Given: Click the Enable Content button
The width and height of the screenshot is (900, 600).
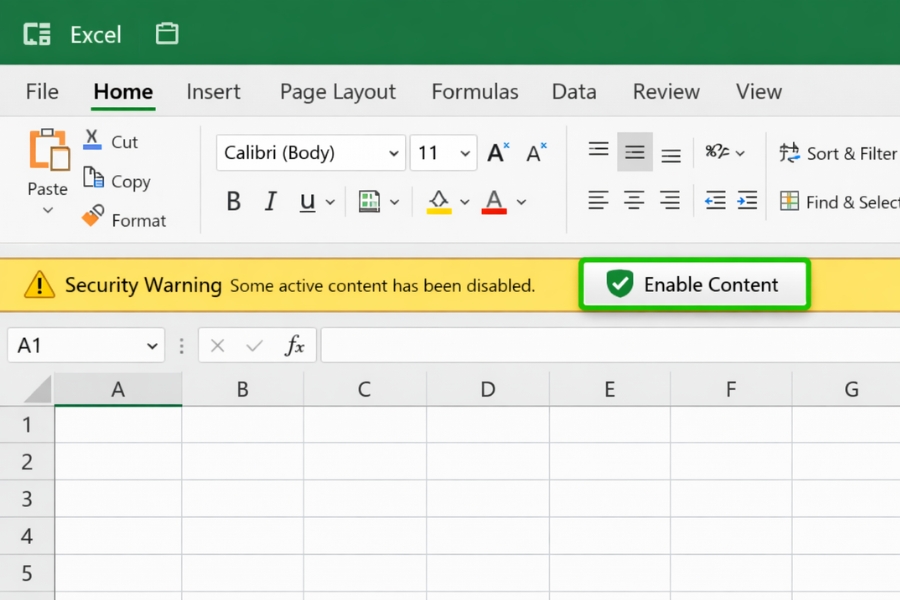Looking at the screenshot, I should click(x=694, y=285).
